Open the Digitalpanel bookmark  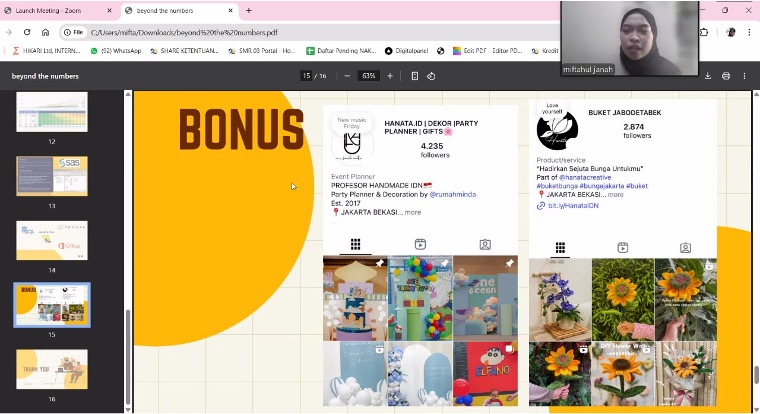(406, 50)
